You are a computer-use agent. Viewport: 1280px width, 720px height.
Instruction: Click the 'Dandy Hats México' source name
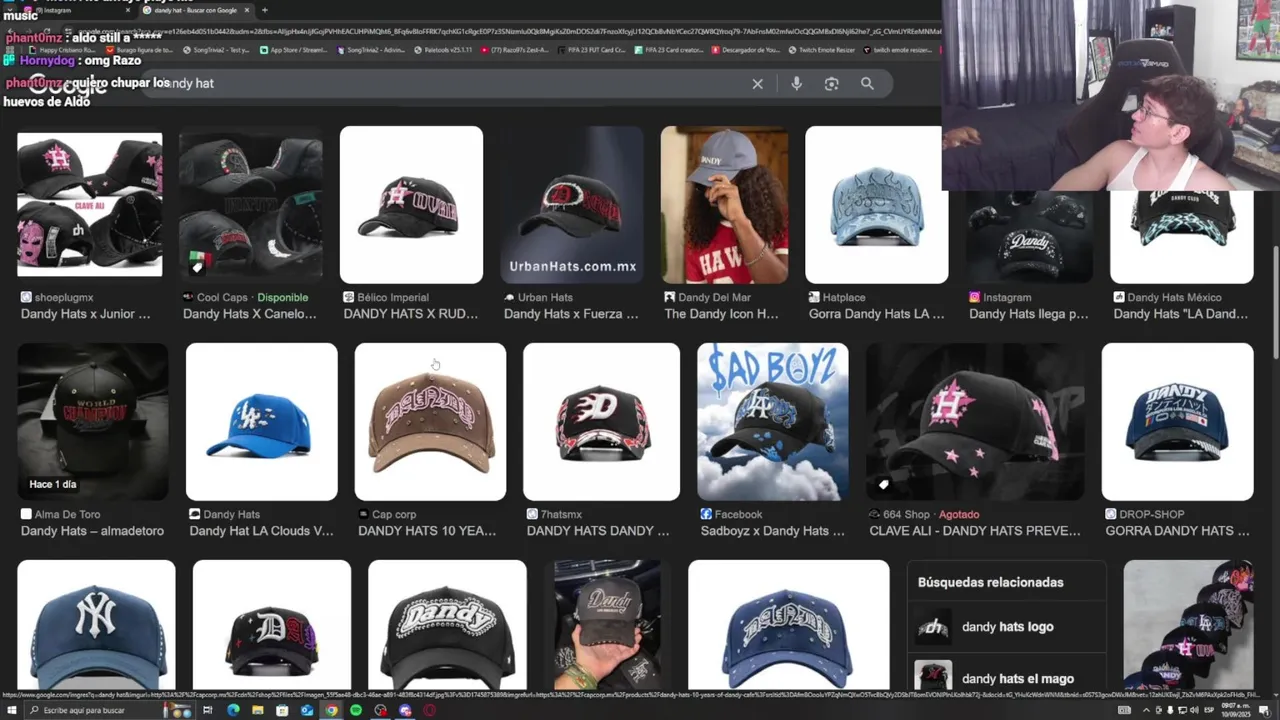pyautogui.click(x=1174, y=297)
